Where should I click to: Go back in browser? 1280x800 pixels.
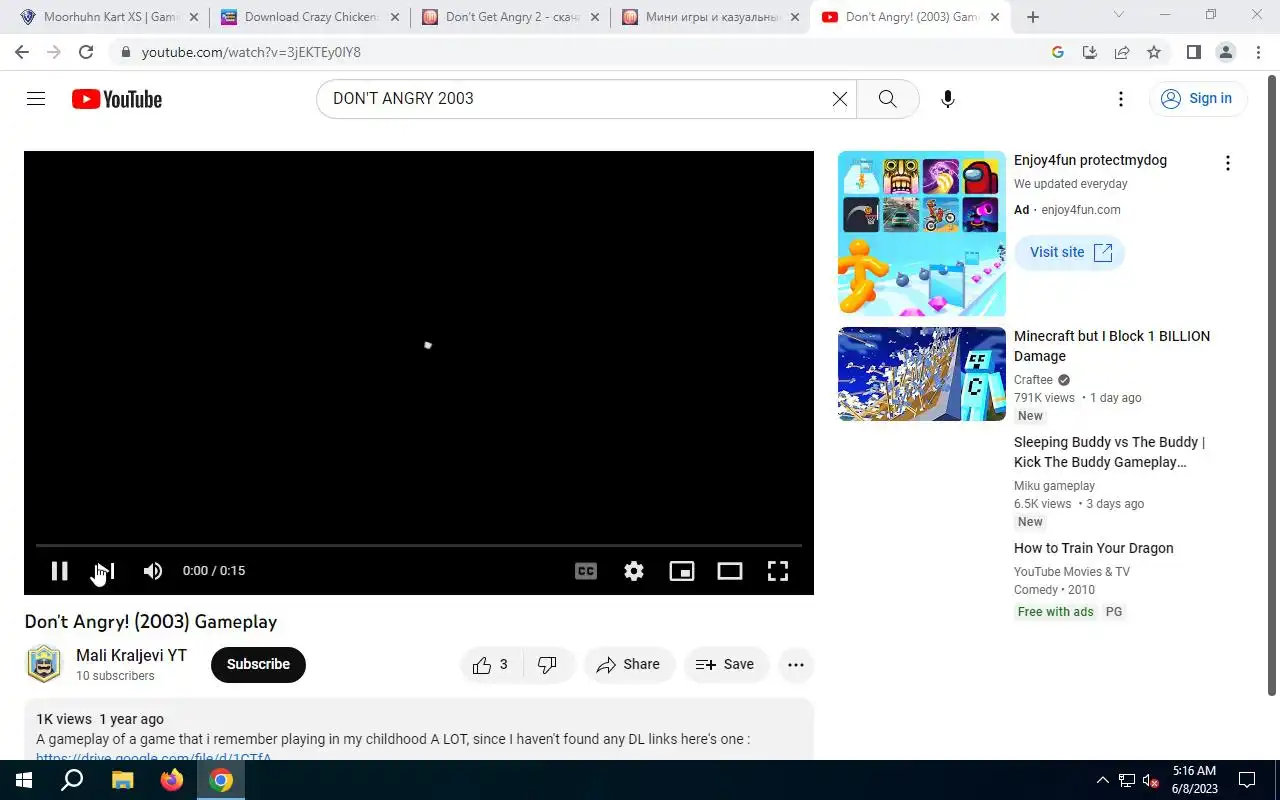coord(22,52)
